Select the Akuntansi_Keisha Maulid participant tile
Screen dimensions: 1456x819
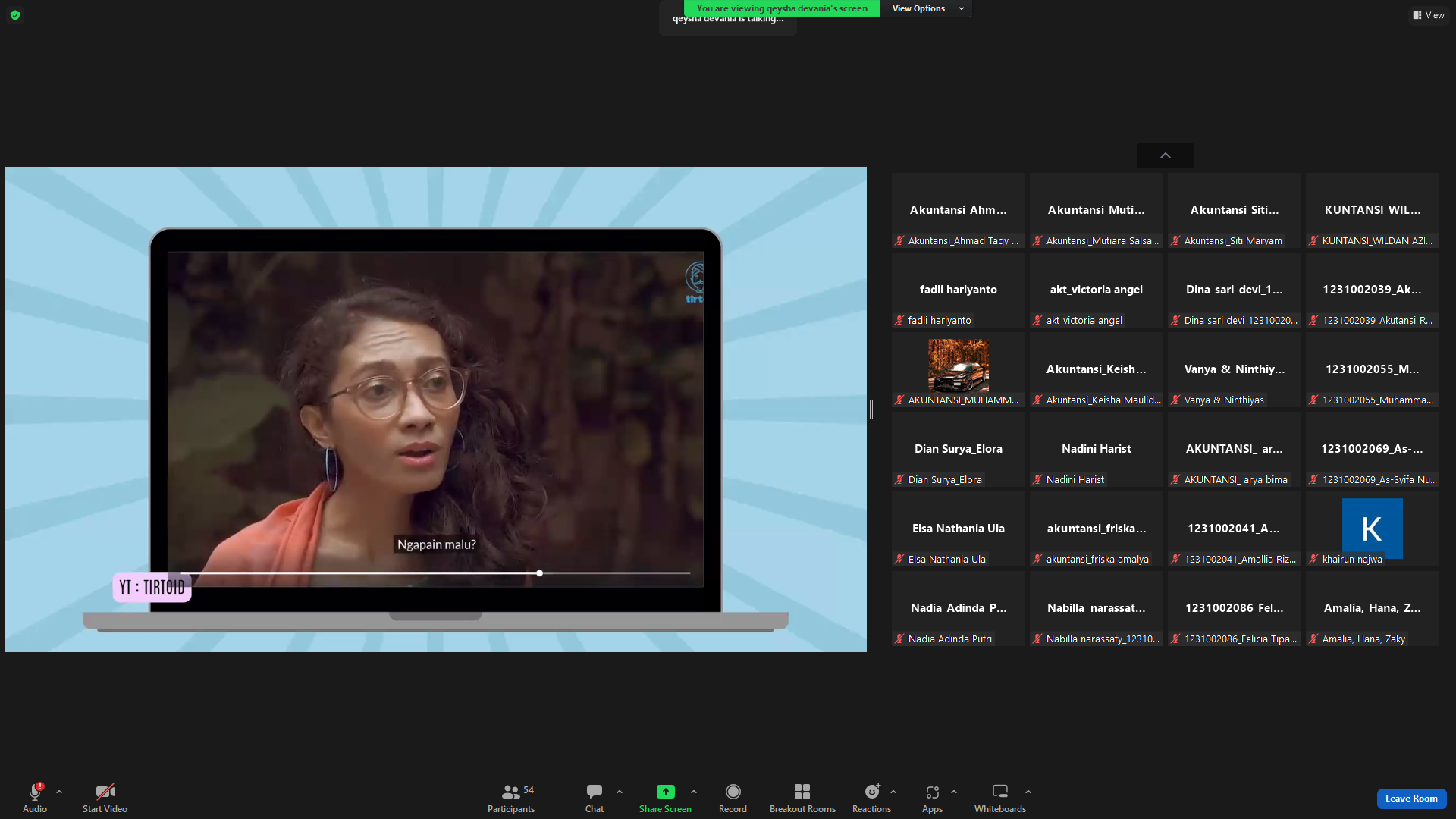(x=1097, y=369)
